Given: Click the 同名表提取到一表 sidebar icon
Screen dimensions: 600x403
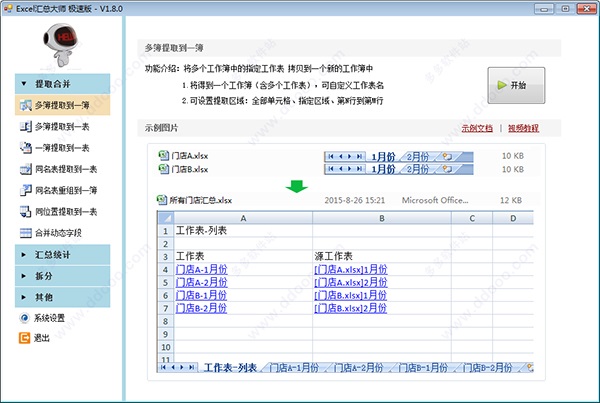Looking at the screenshot, I should click(x=26, y=169).
